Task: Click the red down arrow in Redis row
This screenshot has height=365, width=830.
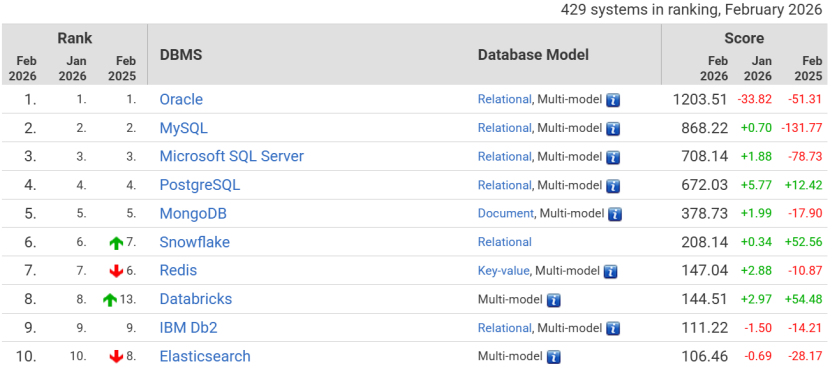Action: pos(116,271)
